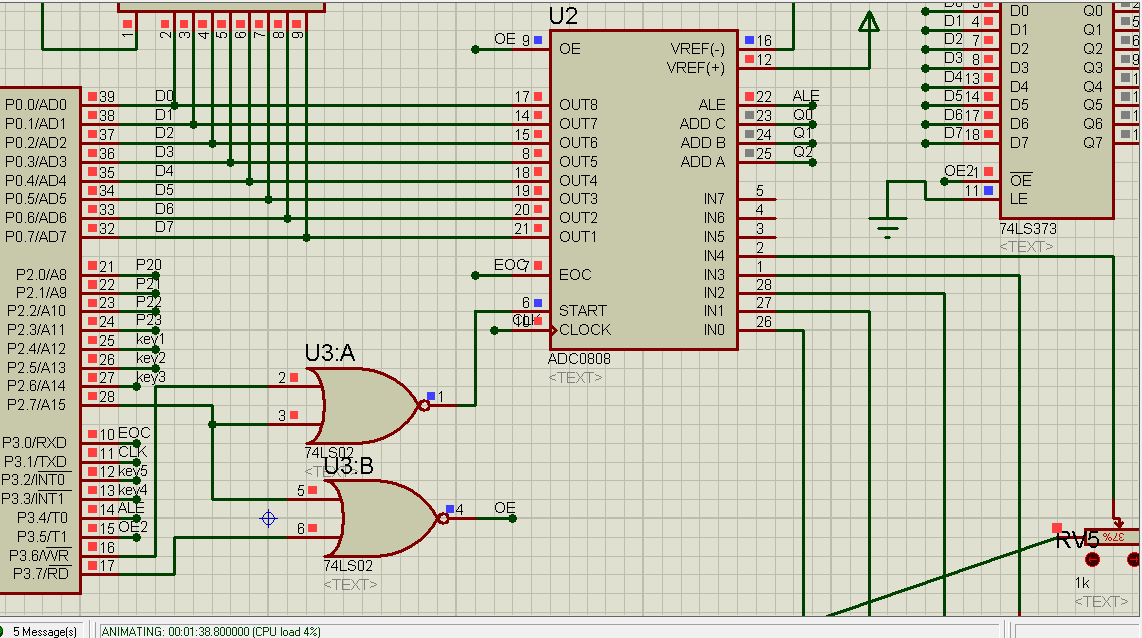
Task: Click the RV5 component label
Action: tap(1076, 540)
